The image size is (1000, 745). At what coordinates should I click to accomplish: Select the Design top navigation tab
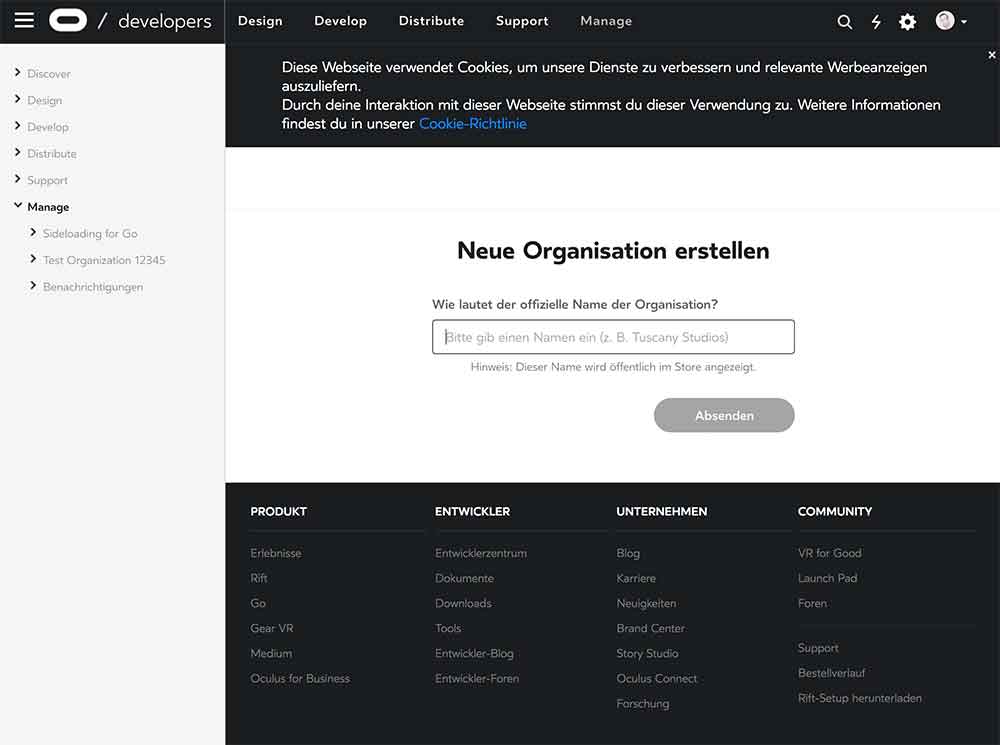(260, 21)
